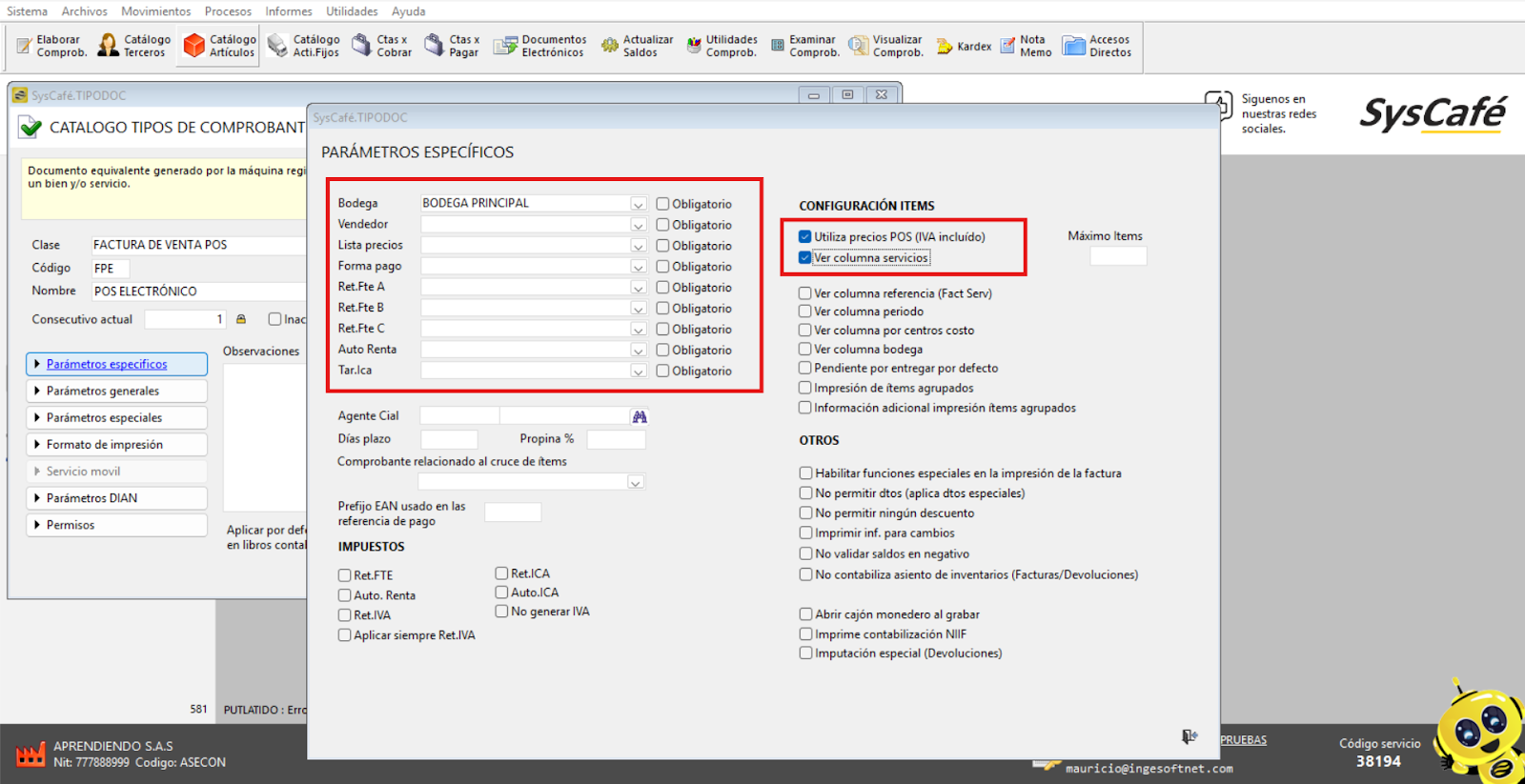
Task: Click the Parámetros DIAN button
Action: [x=116, y=498]
